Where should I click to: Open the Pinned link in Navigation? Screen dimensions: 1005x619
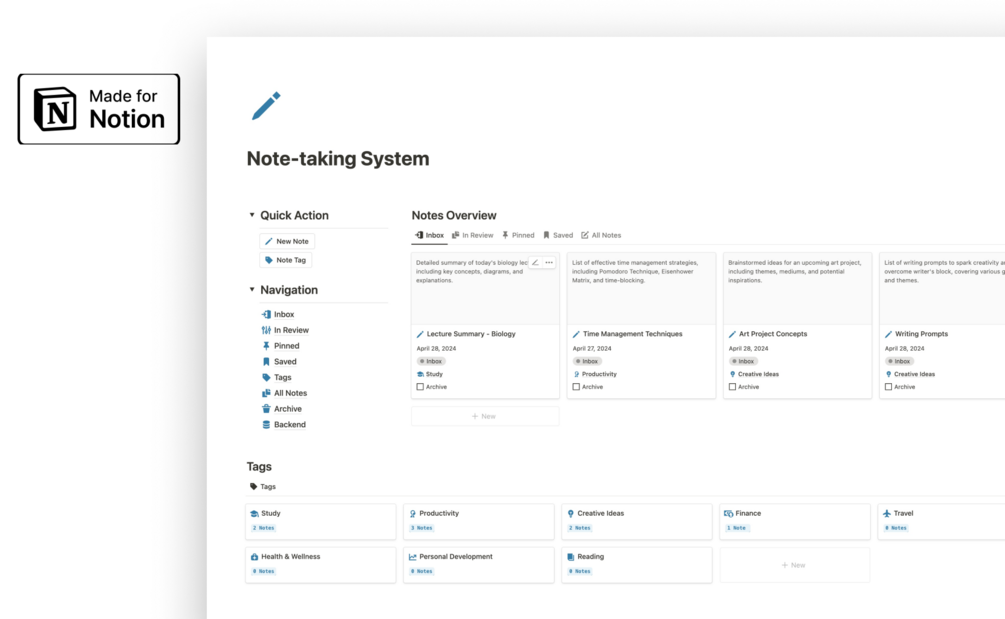click(287, 346)
